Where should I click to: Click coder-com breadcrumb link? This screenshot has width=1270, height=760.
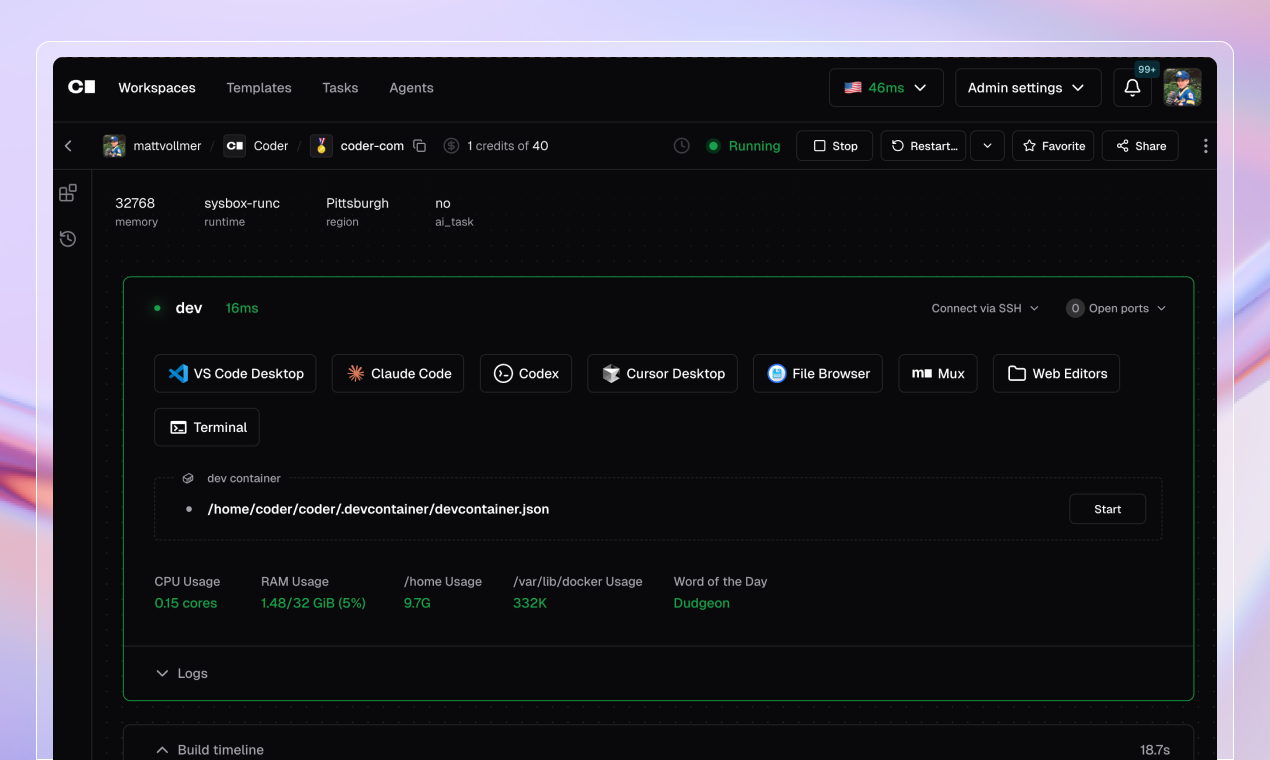372,146
